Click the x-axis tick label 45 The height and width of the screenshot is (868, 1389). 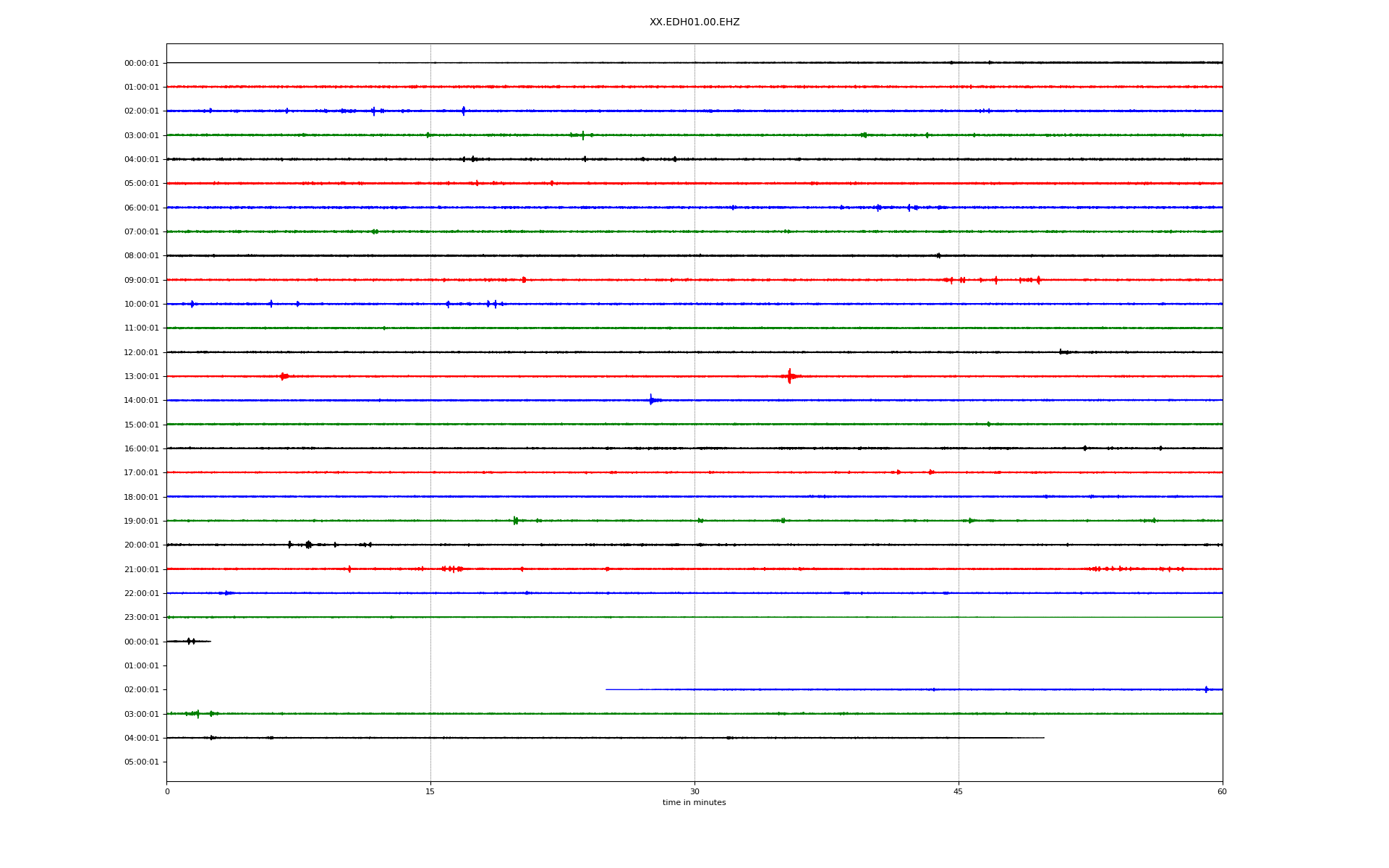958,791
